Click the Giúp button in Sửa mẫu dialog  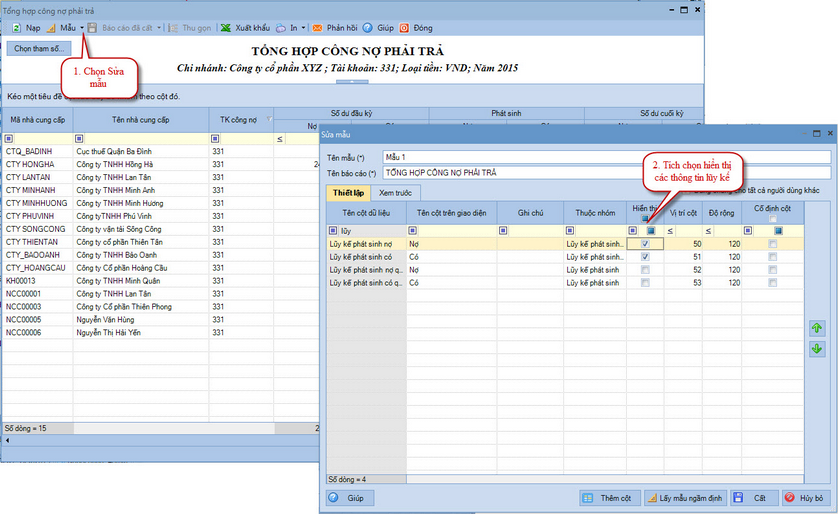click(350, 498)
